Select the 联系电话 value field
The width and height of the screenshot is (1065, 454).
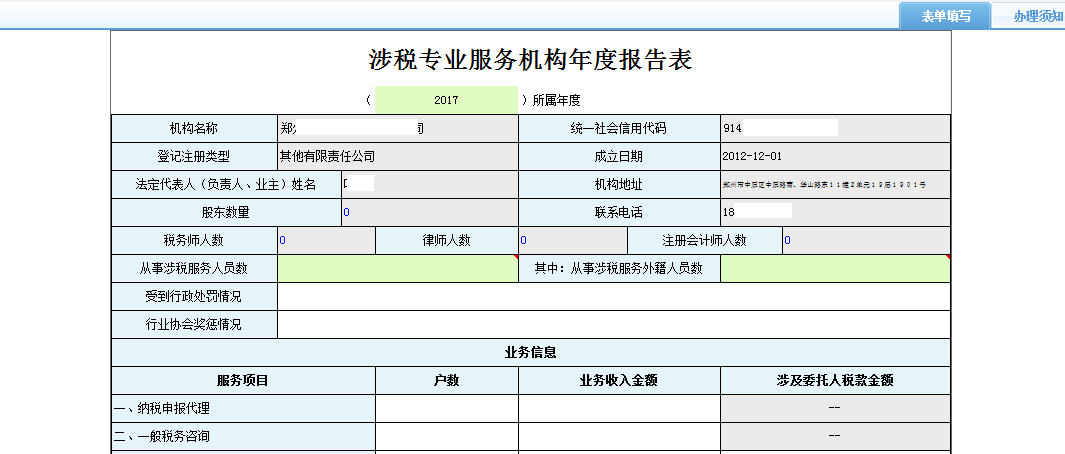[834, 213]
